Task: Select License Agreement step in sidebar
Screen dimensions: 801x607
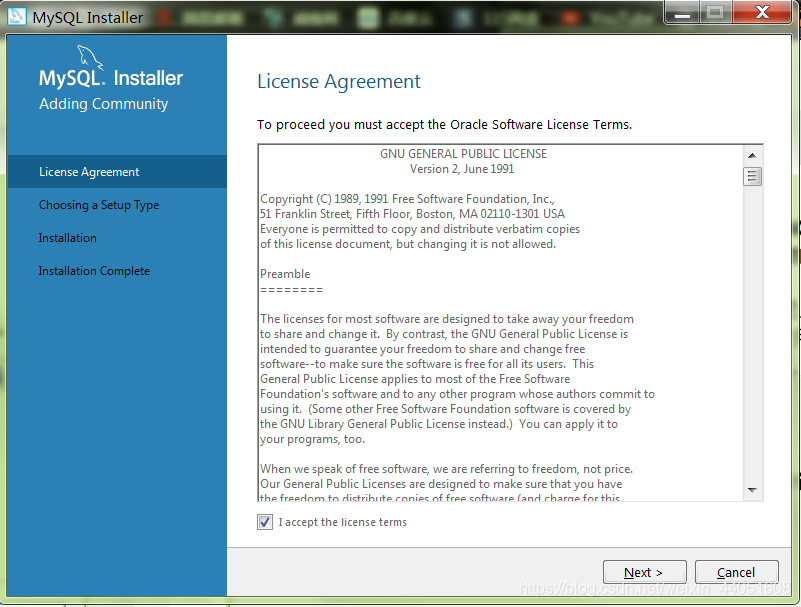Action: 117,172
